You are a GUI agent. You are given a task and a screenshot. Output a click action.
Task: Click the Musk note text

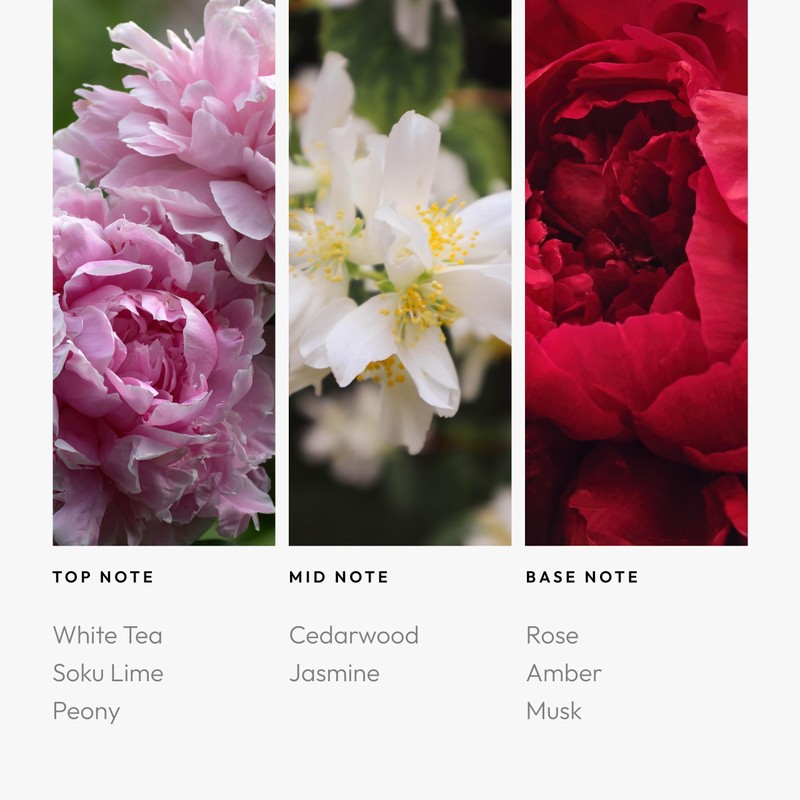(x=554, y=711)
